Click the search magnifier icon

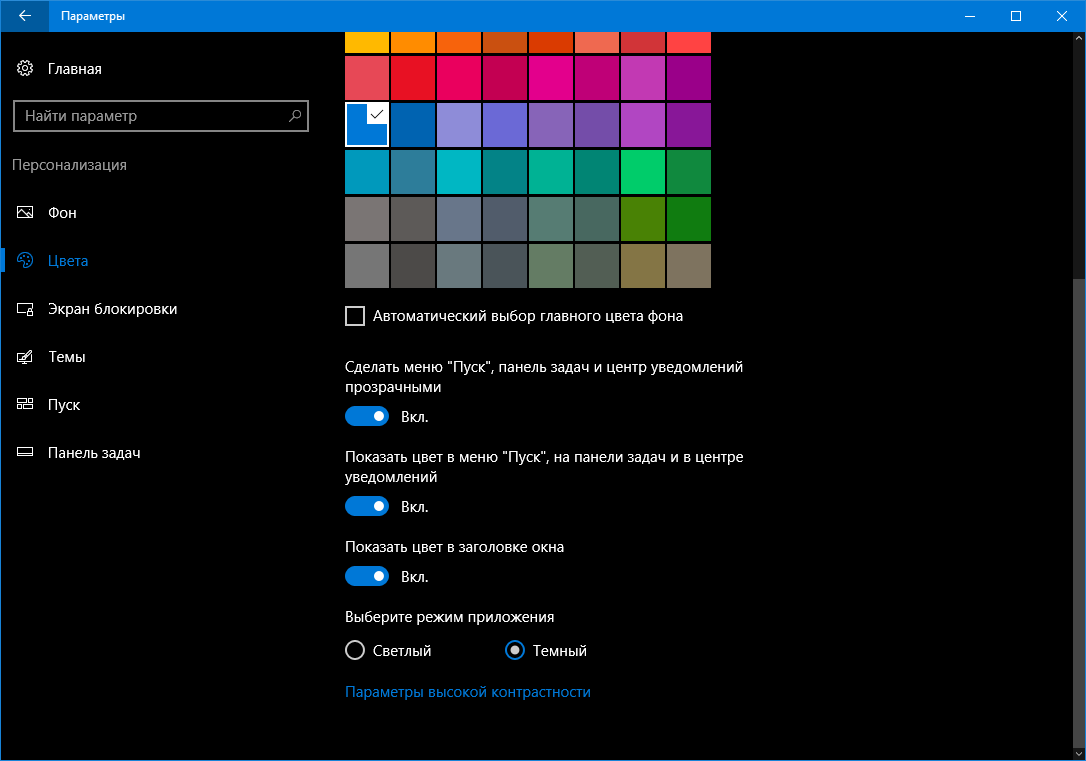point(295,116)
